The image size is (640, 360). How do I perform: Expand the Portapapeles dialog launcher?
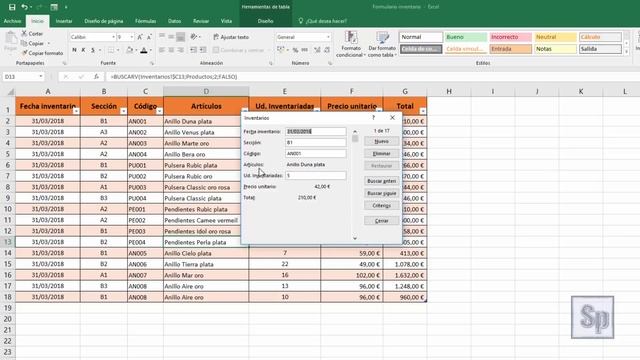64,63
